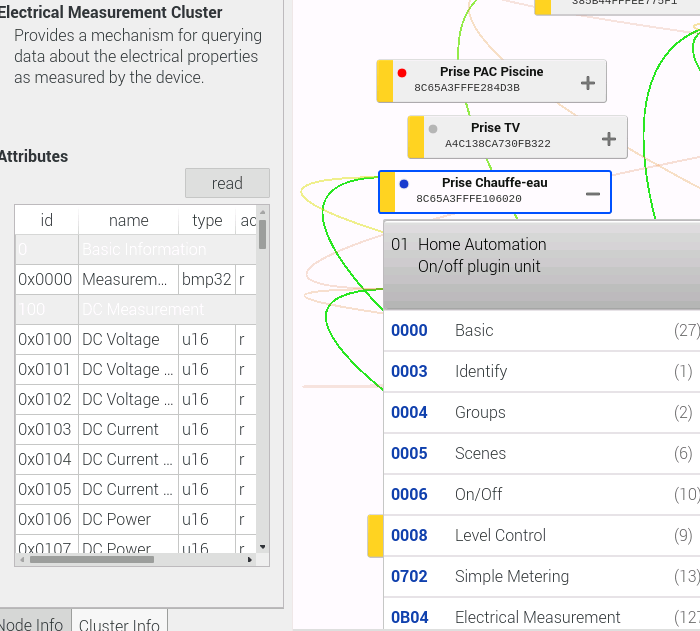Select the Prise TV node title

tap(496, 128)
